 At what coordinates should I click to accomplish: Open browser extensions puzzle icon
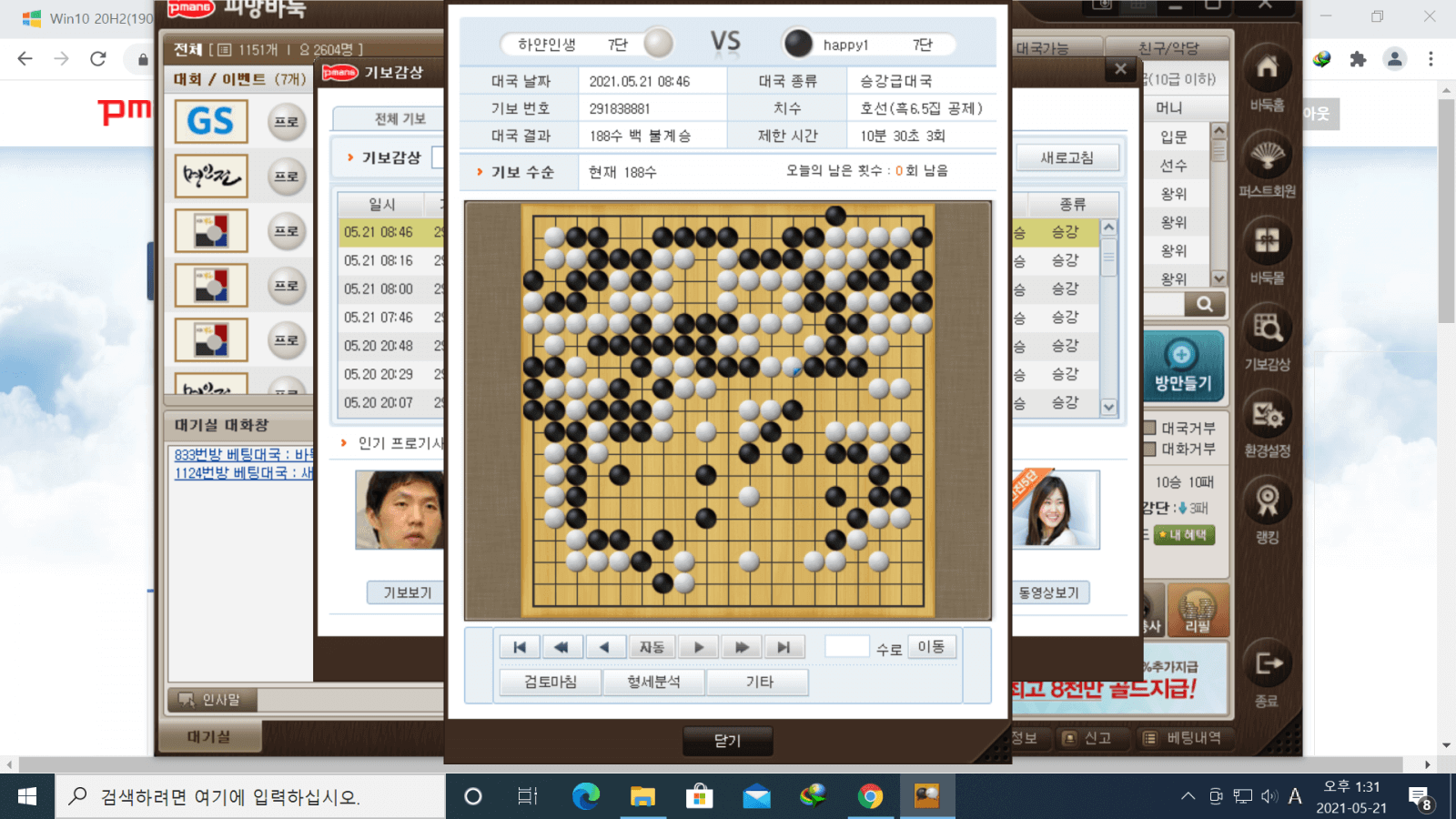(1358, 59)
